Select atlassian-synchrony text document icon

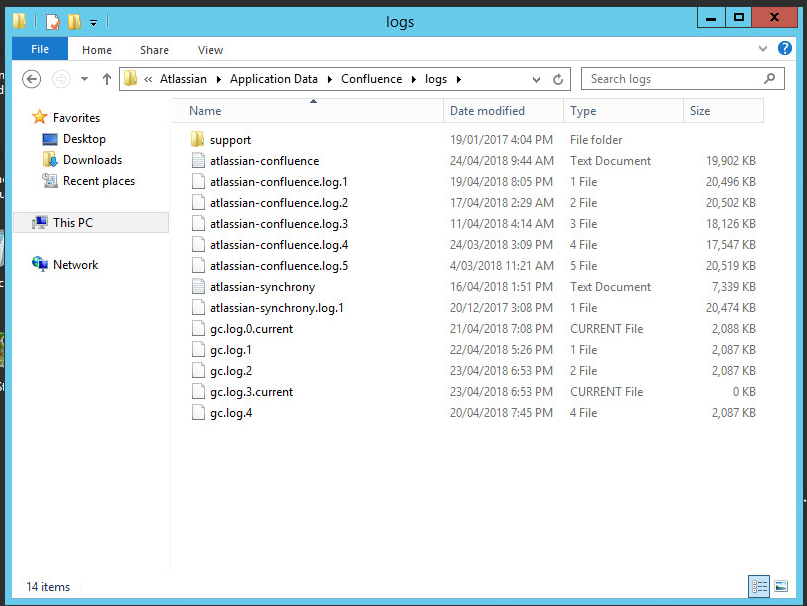pyautogui.click(x=198, y=287)
